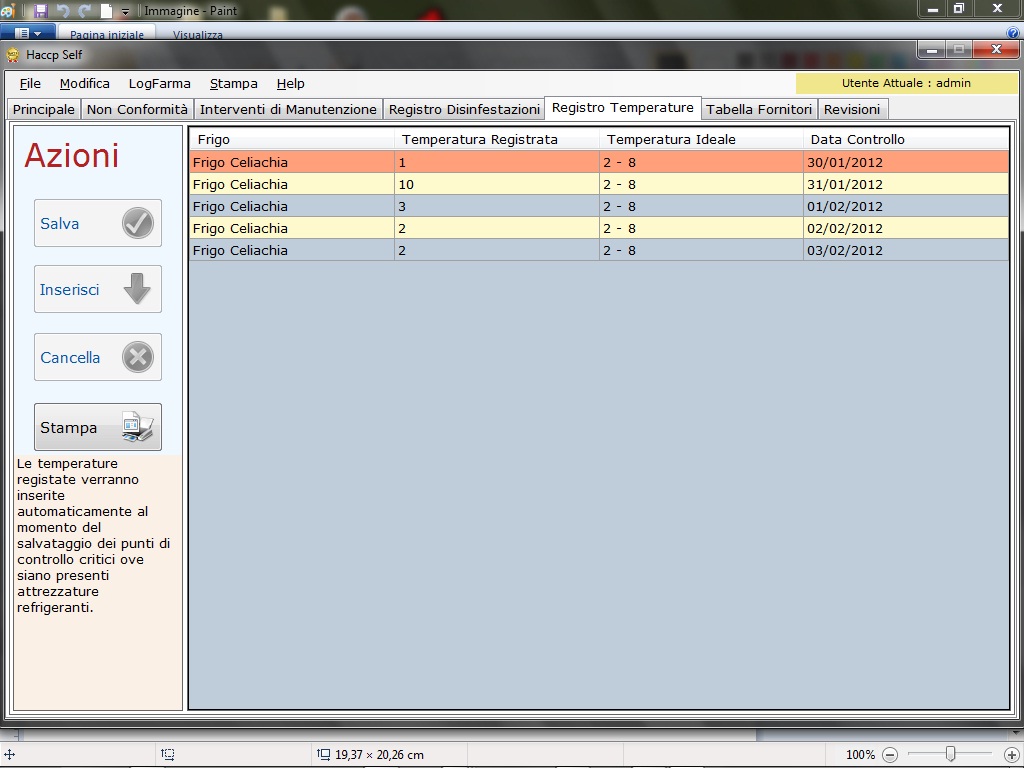Expand the quick access toolbar customize arrow
This screenshot has height=768, width=1024.
(126, 12)
